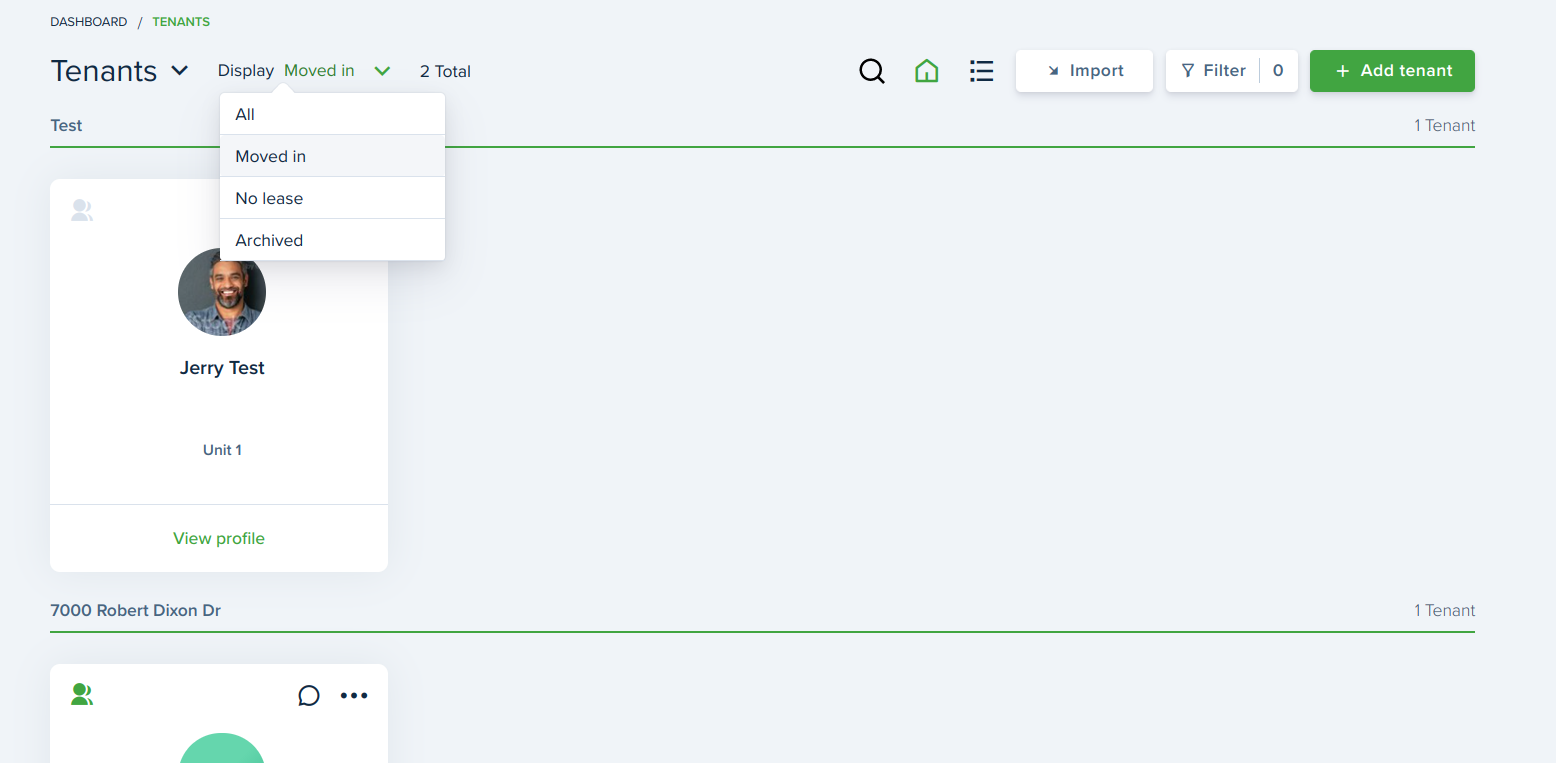1556x763 pixels.
Task: Switch to list view icon
Action: click(981, 71)
